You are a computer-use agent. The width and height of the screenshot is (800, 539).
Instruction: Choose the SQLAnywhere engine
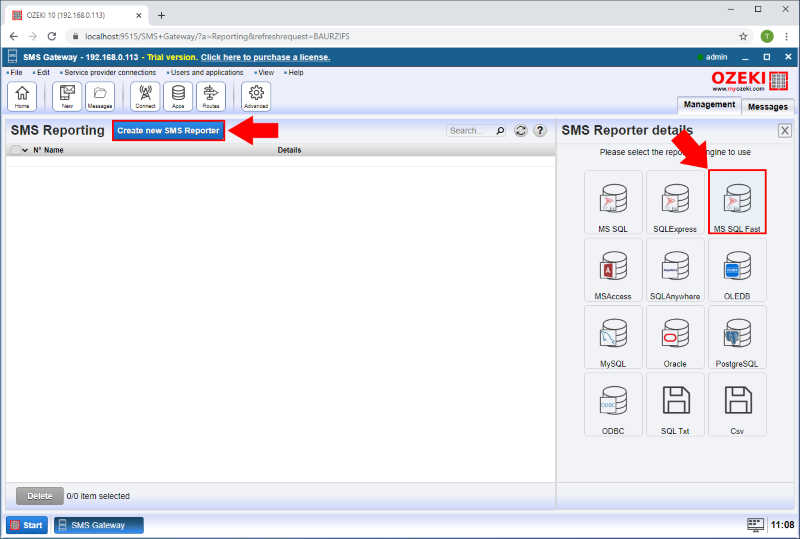tap(675, 270)
